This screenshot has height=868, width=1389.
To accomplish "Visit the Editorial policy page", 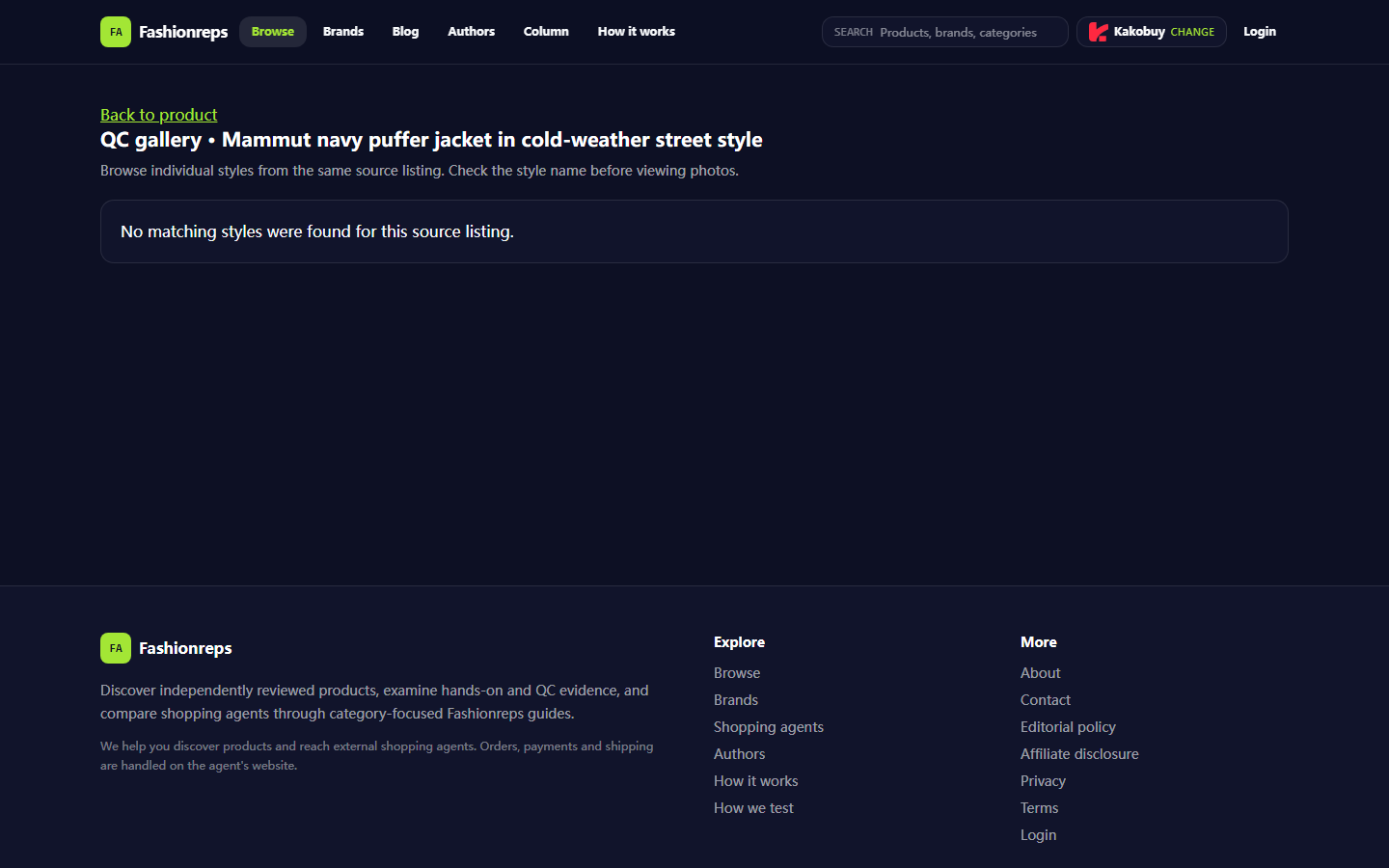I will [x=1068, y=727].
